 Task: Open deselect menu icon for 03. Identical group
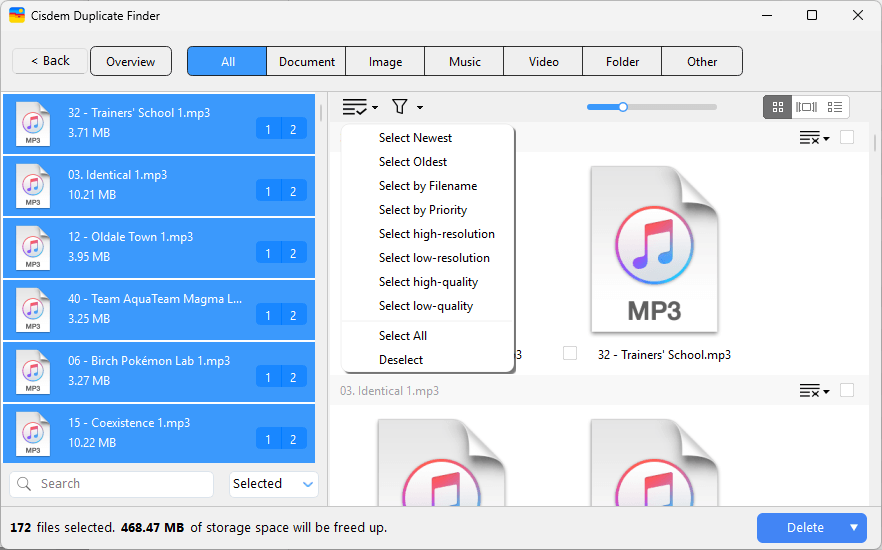[x=809, y=391]
